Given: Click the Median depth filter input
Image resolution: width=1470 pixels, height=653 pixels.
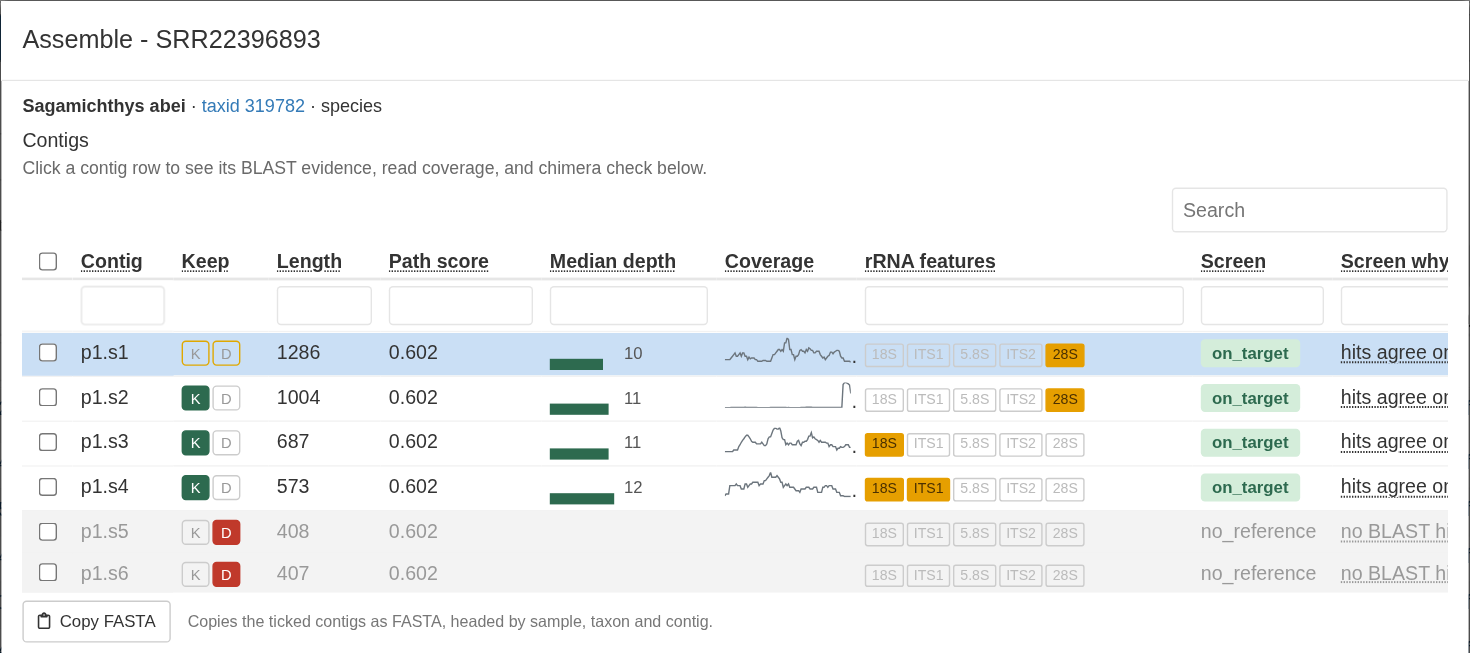Looking at the screenshot, I should click(x=629, y=306).
